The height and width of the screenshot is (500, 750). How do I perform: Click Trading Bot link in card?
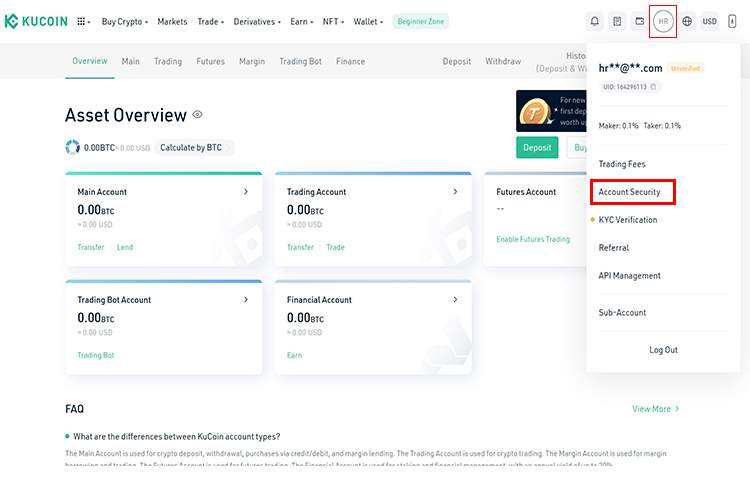96,355
